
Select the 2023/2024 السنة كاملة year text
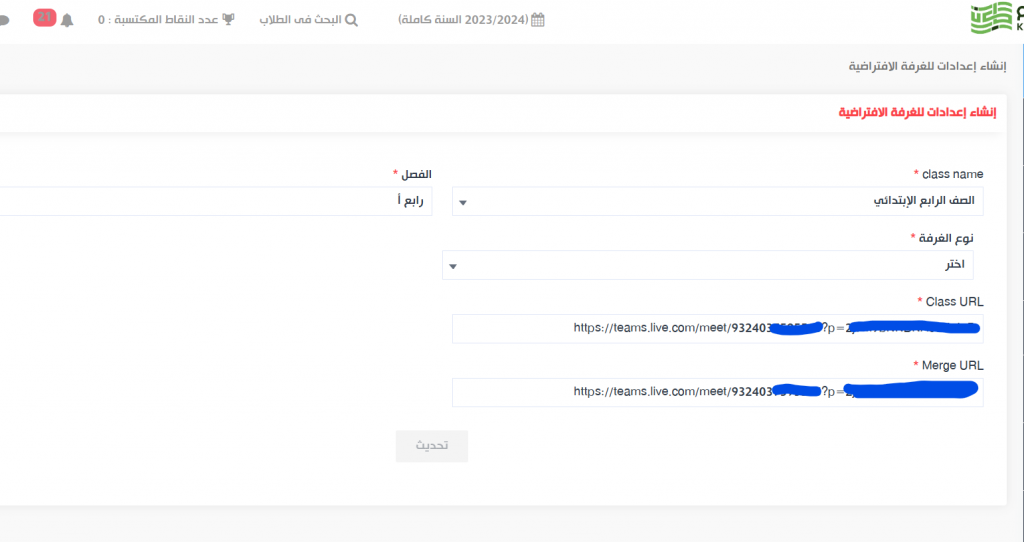[463, 20]
